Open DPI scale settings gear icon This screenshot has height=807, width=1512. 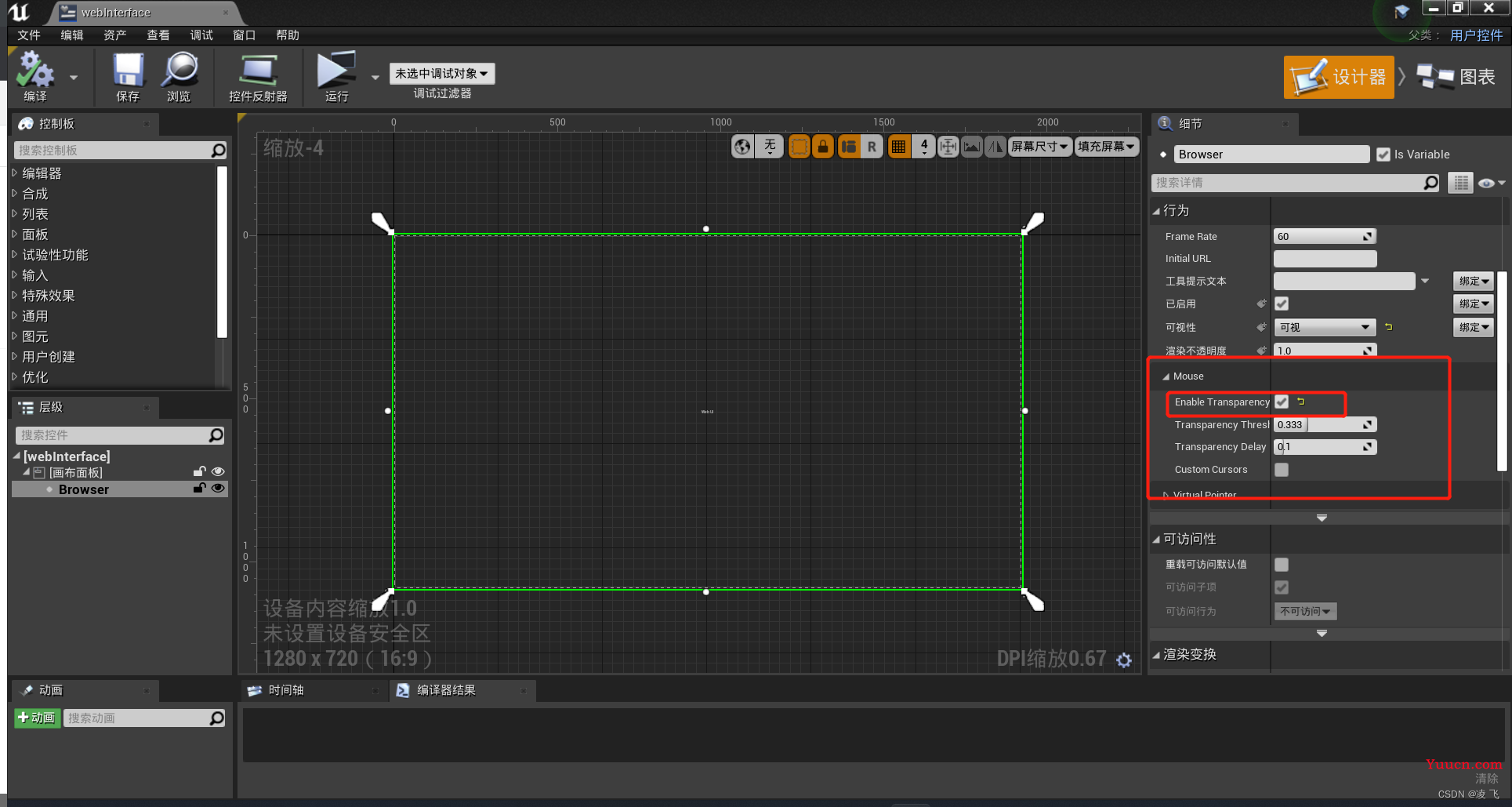pyautogui.click(x=1124, y=660)
